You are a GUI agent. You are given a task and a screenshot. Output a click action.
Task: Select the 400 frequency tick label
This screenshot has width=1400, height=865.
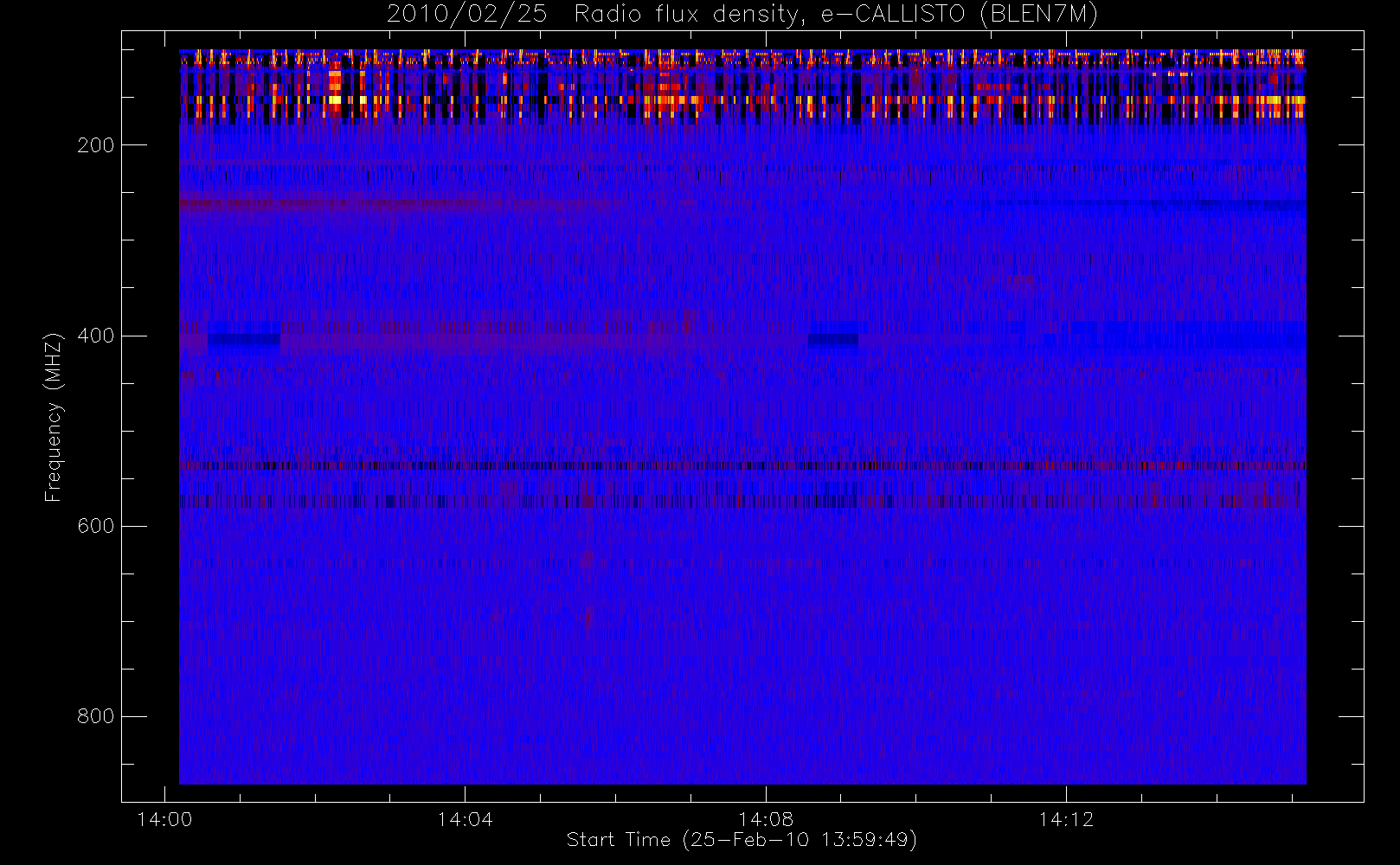(96, 336)
